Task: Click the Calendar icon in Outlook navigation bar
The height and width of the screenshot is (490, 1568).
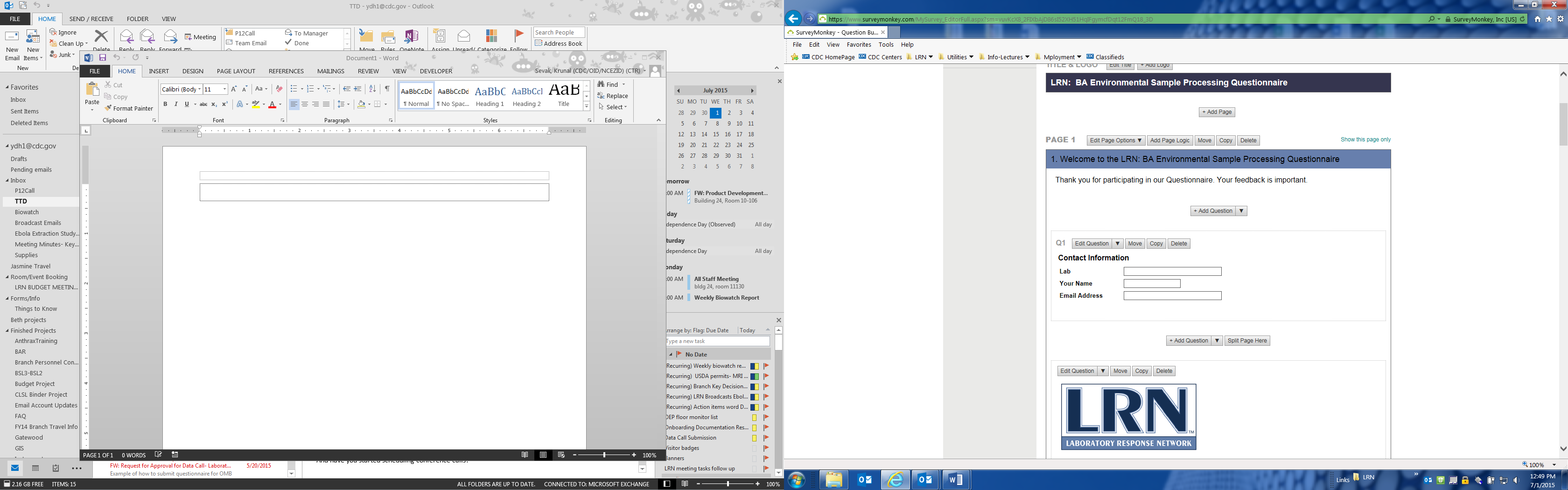Action: pos(35,468)
